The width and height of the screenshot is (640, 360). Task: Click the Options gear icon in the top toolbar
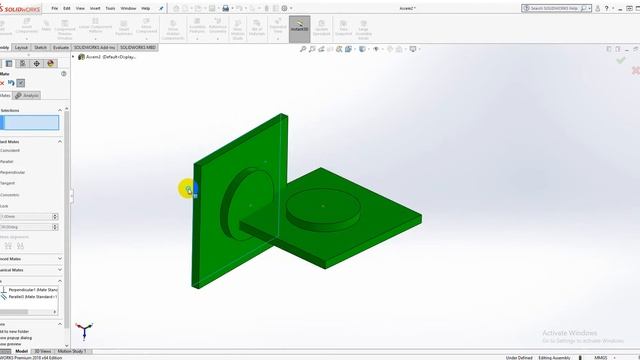284,8
